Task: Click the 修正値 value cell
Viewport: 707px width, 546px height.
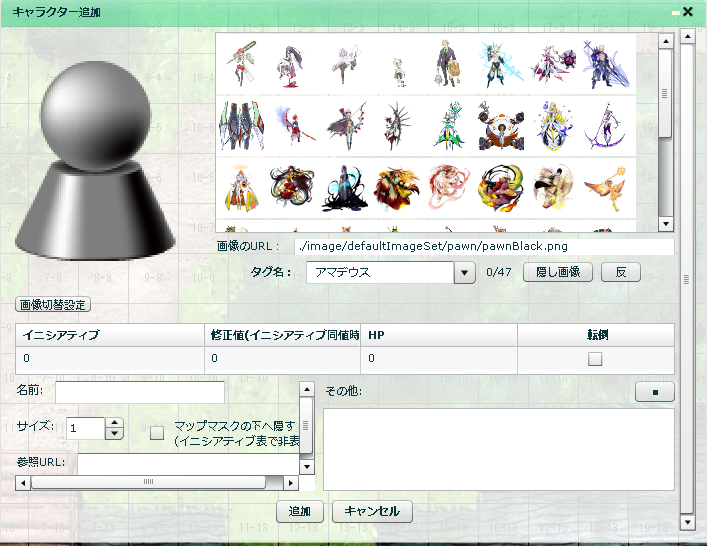Action: click(282, 358)
